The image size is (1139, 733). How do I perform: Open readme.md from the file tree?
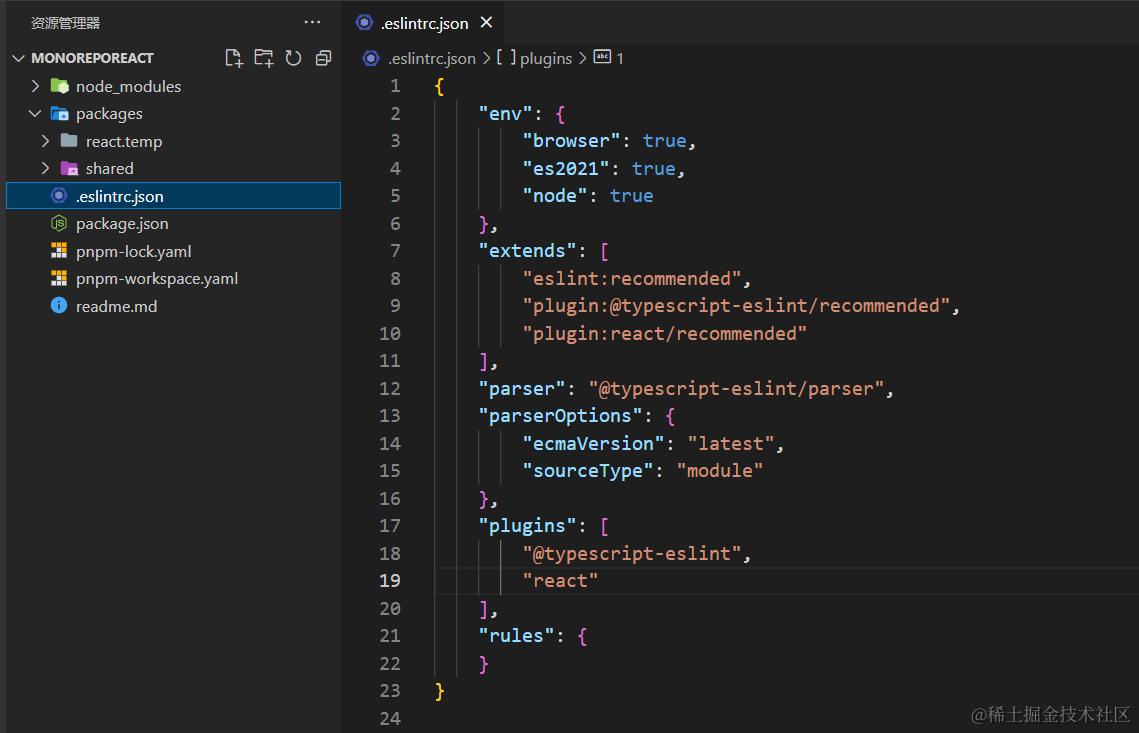116,307
